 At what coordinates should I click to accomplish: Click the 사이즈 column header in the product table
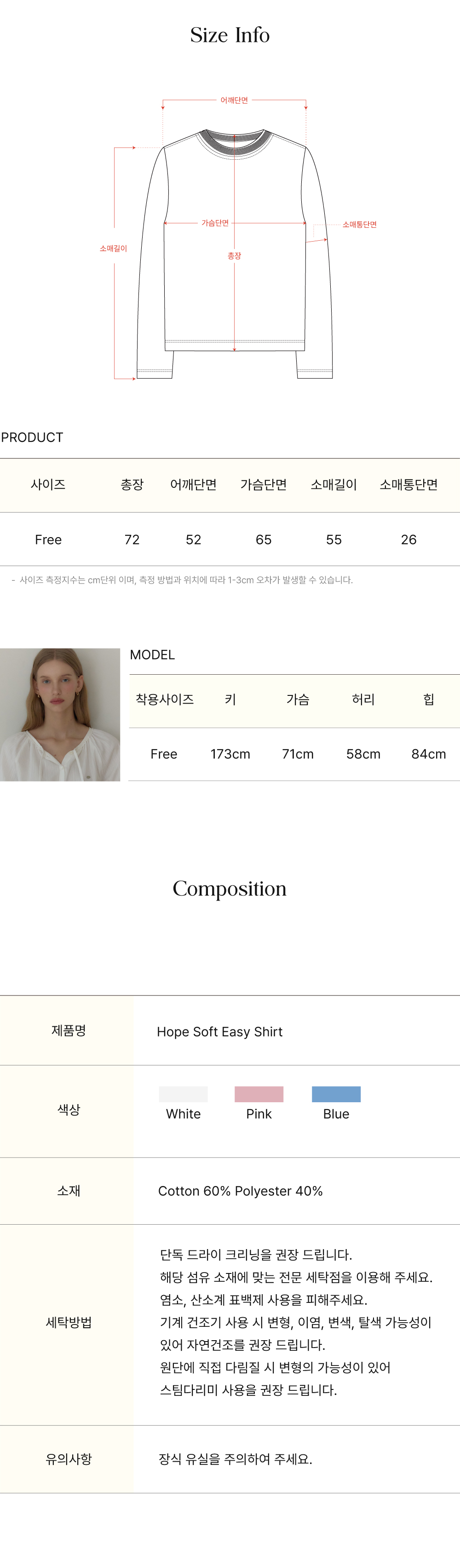point(48,485)
